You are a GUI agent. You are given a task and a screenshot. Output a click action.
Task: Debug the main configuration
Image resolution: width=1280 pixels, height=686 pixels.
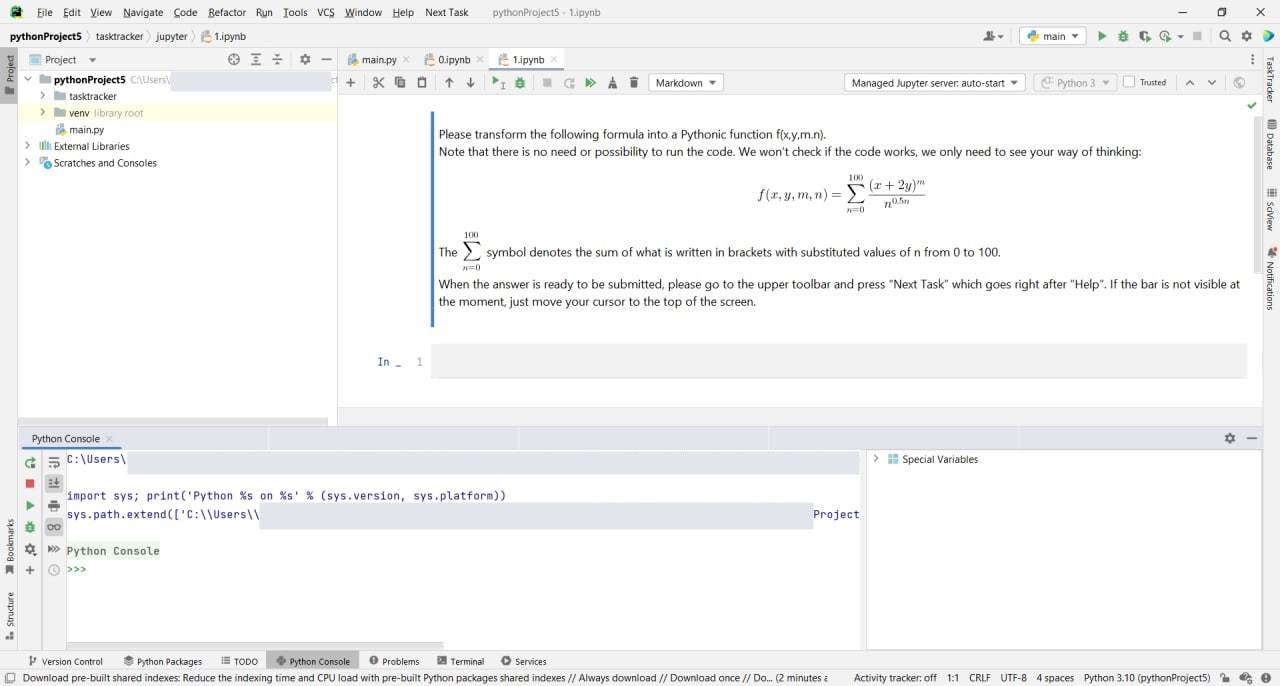[x=1123, y=36]
